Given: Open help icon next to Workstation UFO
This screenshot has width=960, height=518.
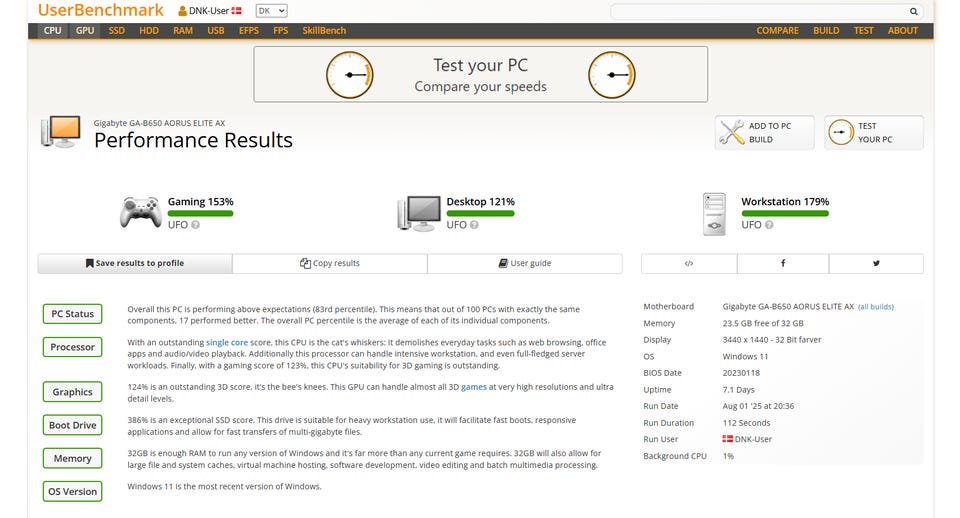Looking at the screenshot, I should pos(769,225).
